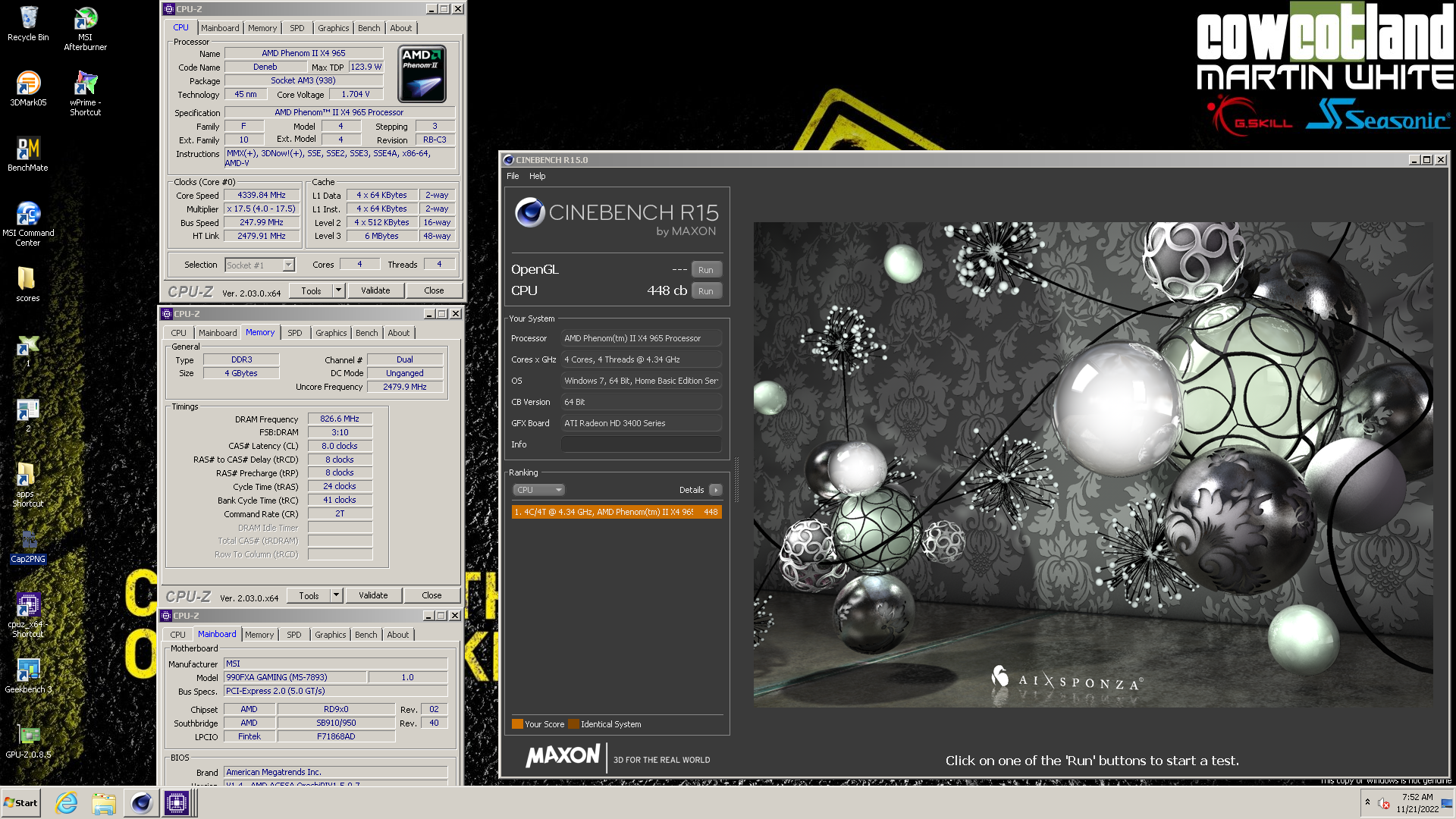Open Windows Explorer from taskbar
This screenshot has height=819, width=1456.
pos(104,803)
